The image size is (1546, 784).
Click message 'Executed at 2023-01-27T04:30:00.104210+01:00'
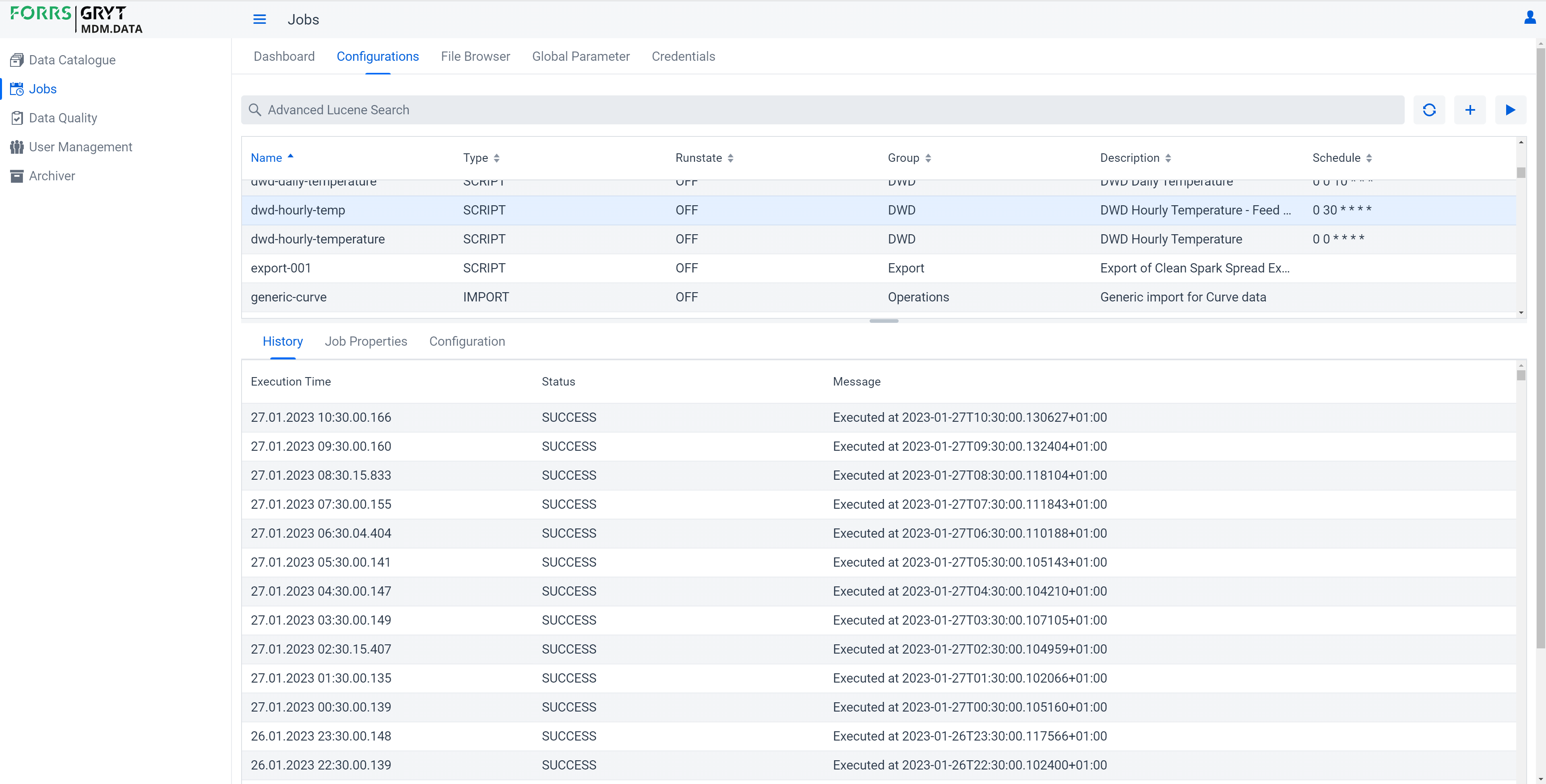[x=970, y=591]
